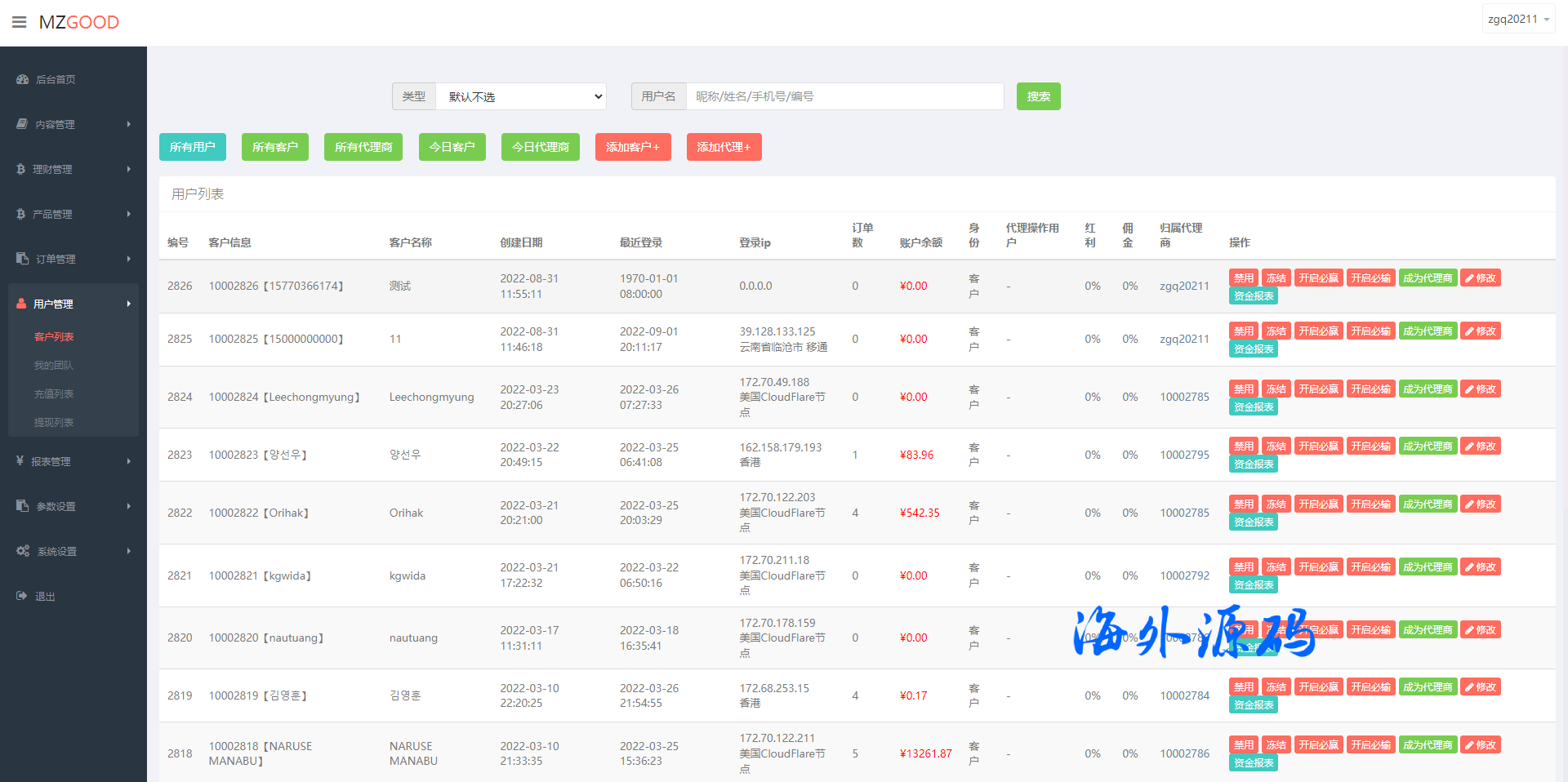Click the user management person icon

22,304
